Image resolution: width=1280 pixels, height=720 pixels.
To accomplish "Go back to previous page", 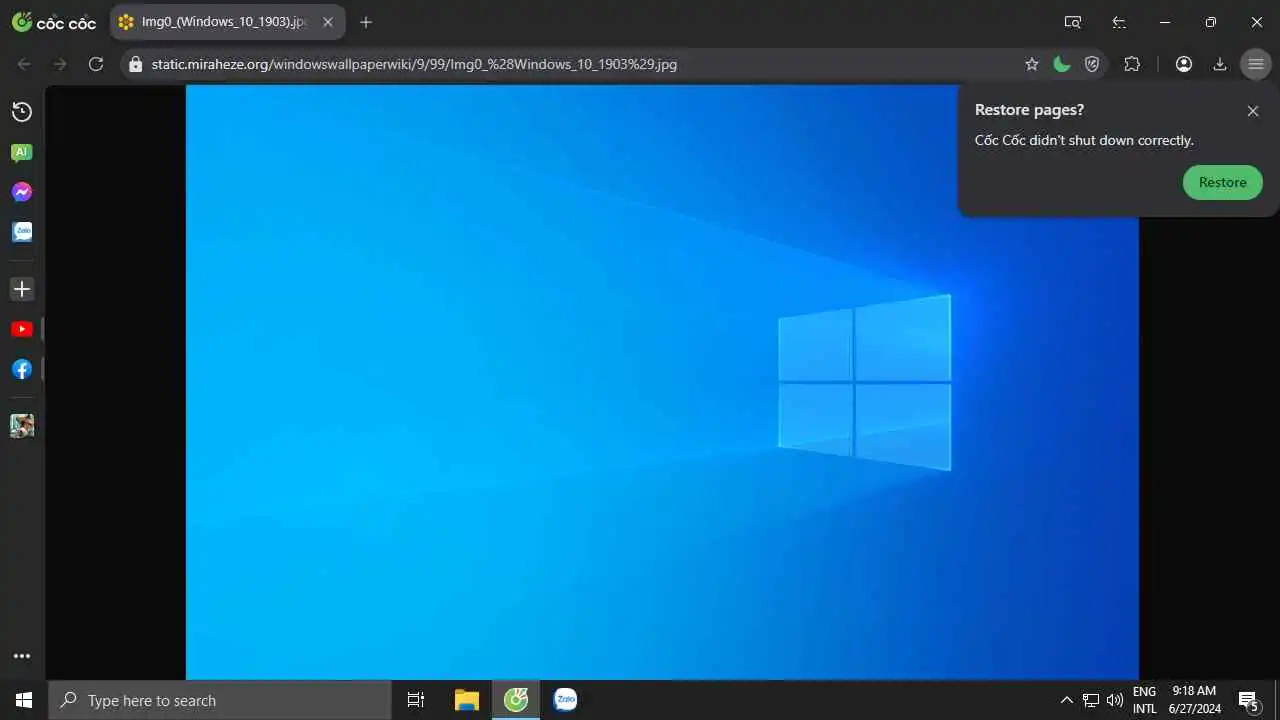I will pos(24,64).
